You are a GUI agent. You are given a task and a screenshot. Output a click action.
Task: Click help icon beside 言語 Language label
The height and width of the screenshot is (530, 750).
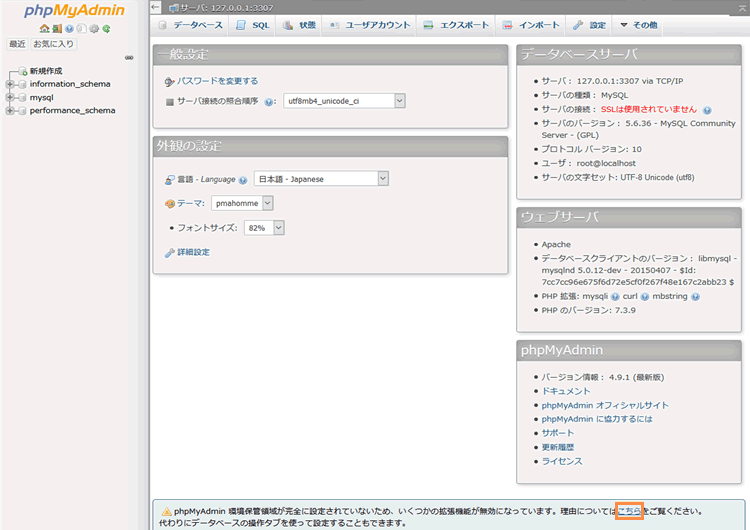[243, 180]
